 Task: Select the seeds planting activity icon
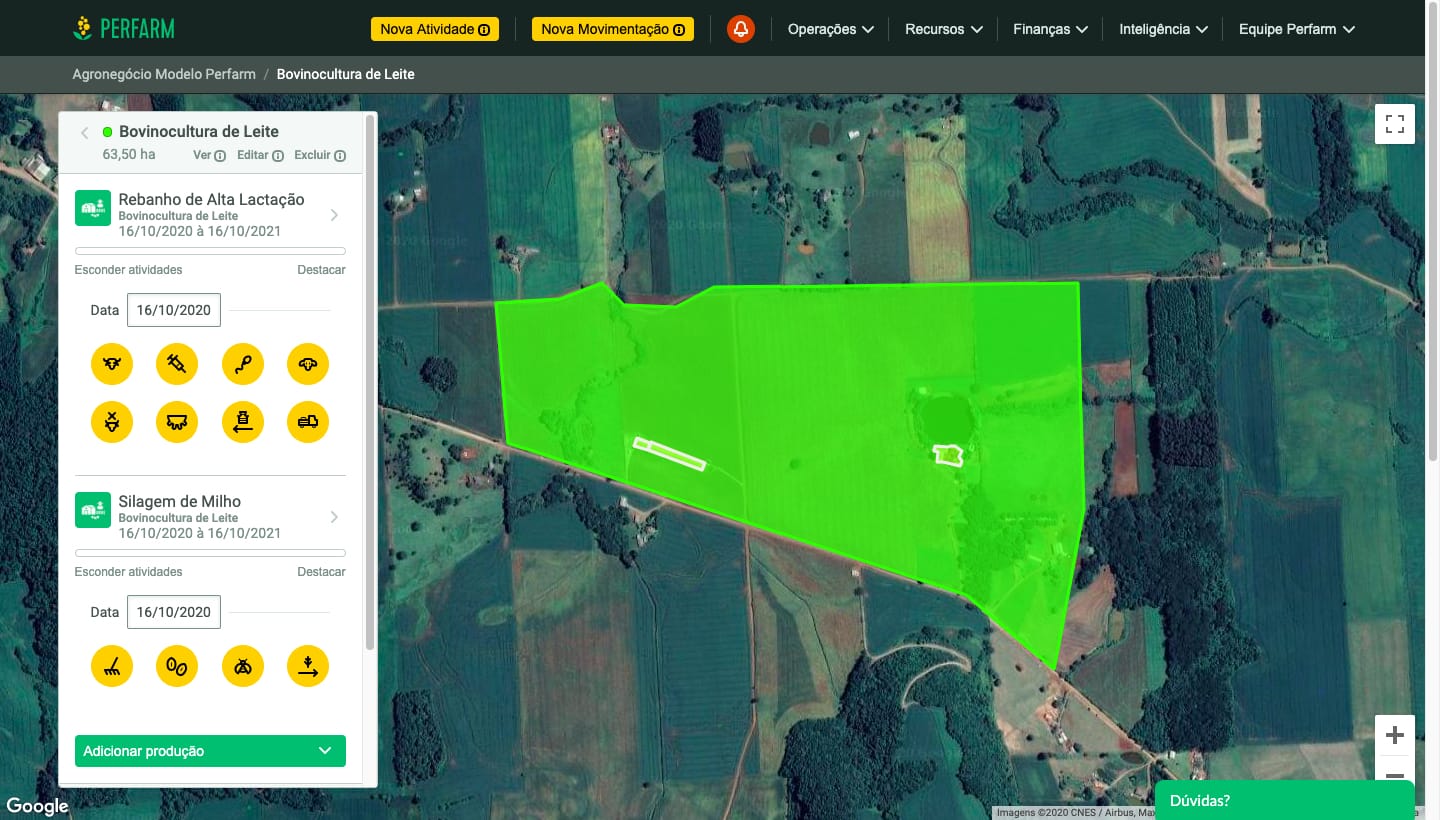click(177, 667)
